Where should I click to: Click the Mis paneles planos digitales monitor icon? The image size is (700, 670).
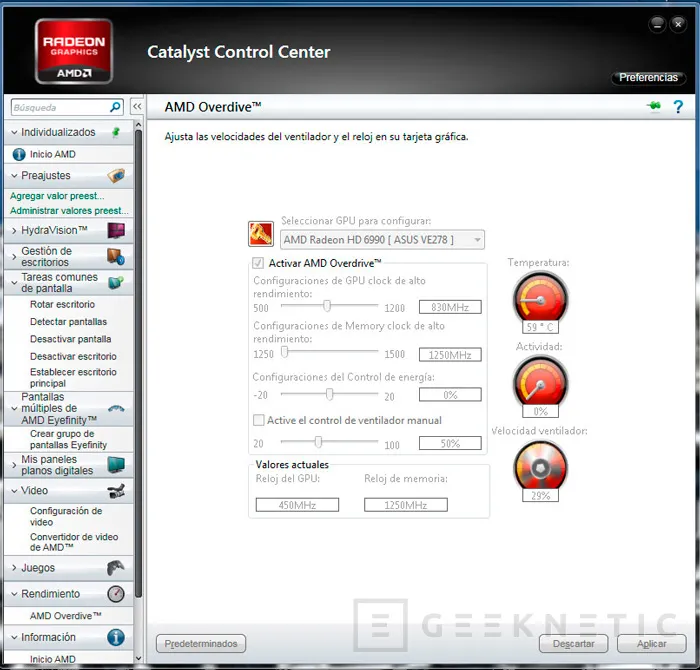(116, 465)
